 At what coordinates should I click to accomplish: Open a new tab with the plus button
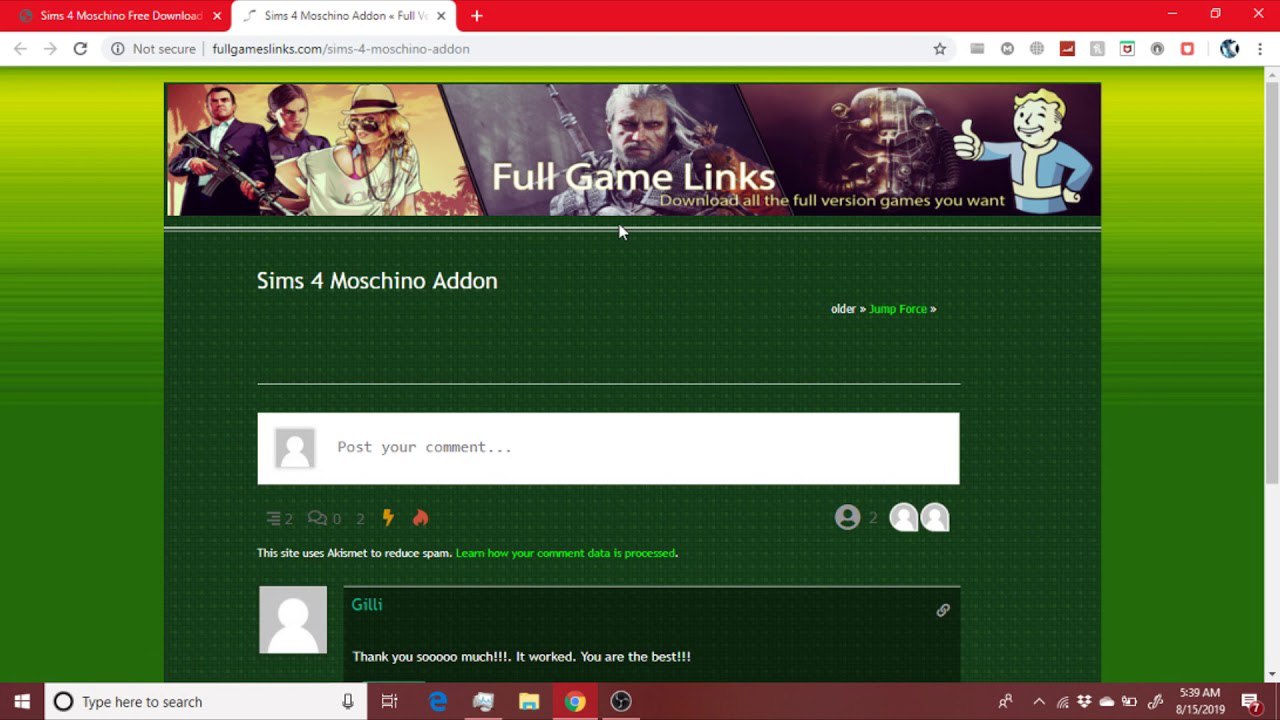tap(477, 16)
